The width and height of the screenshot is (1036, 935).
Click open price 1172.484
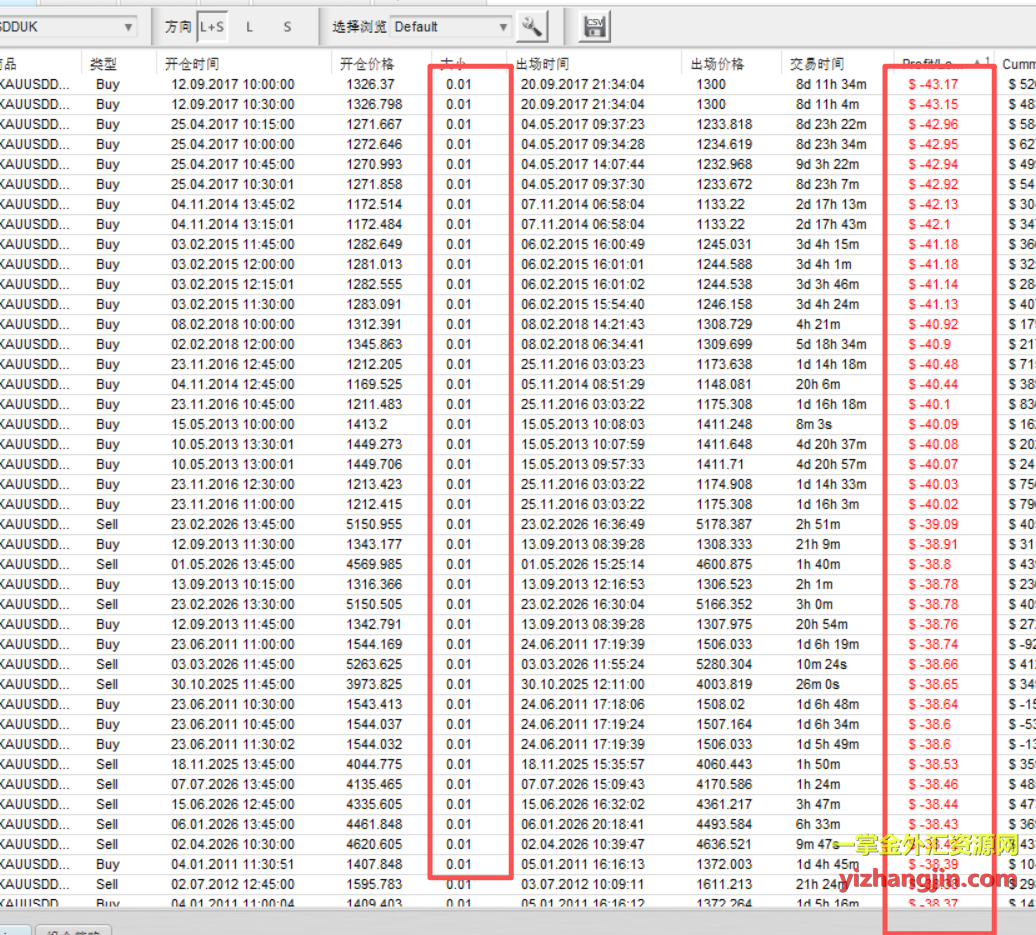pyautogui.click(x=374, y=224)
